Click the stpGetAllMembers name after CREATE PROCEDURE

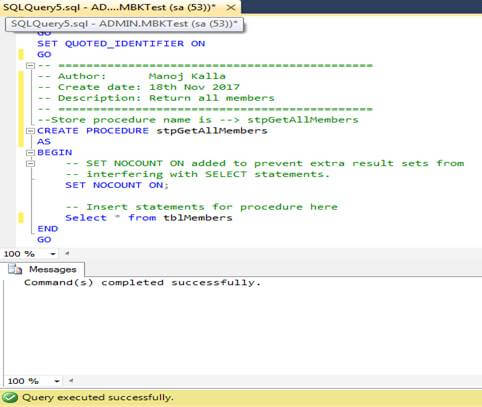pyautogui.click(x=212, y=131)
